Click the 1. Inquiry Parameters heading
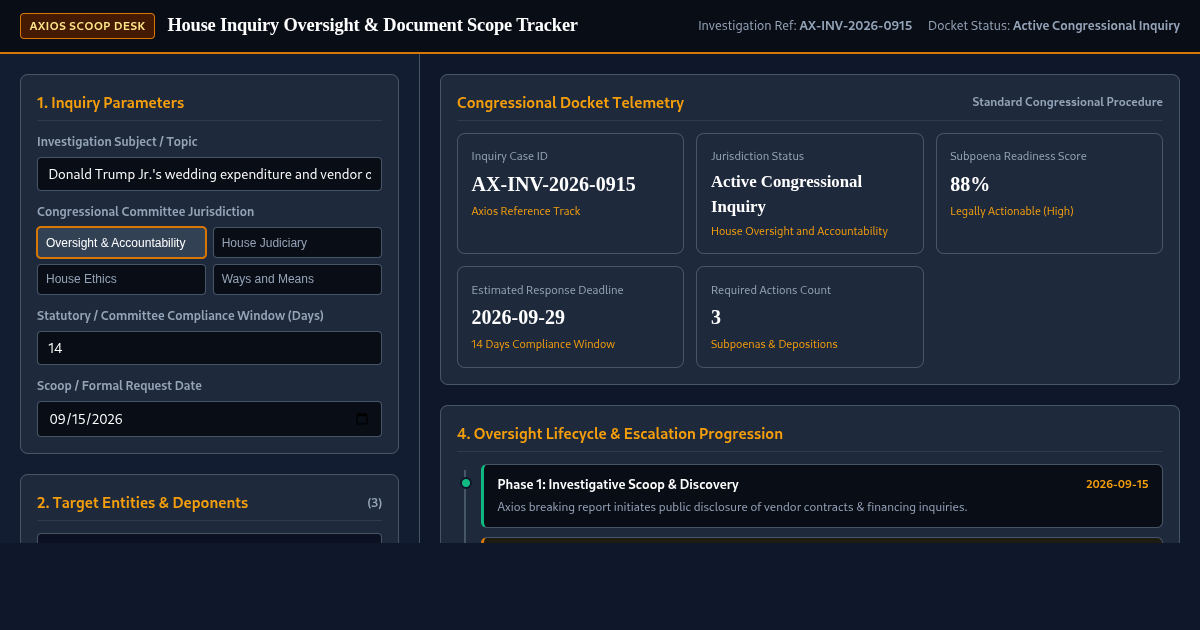 pos(110,102)
